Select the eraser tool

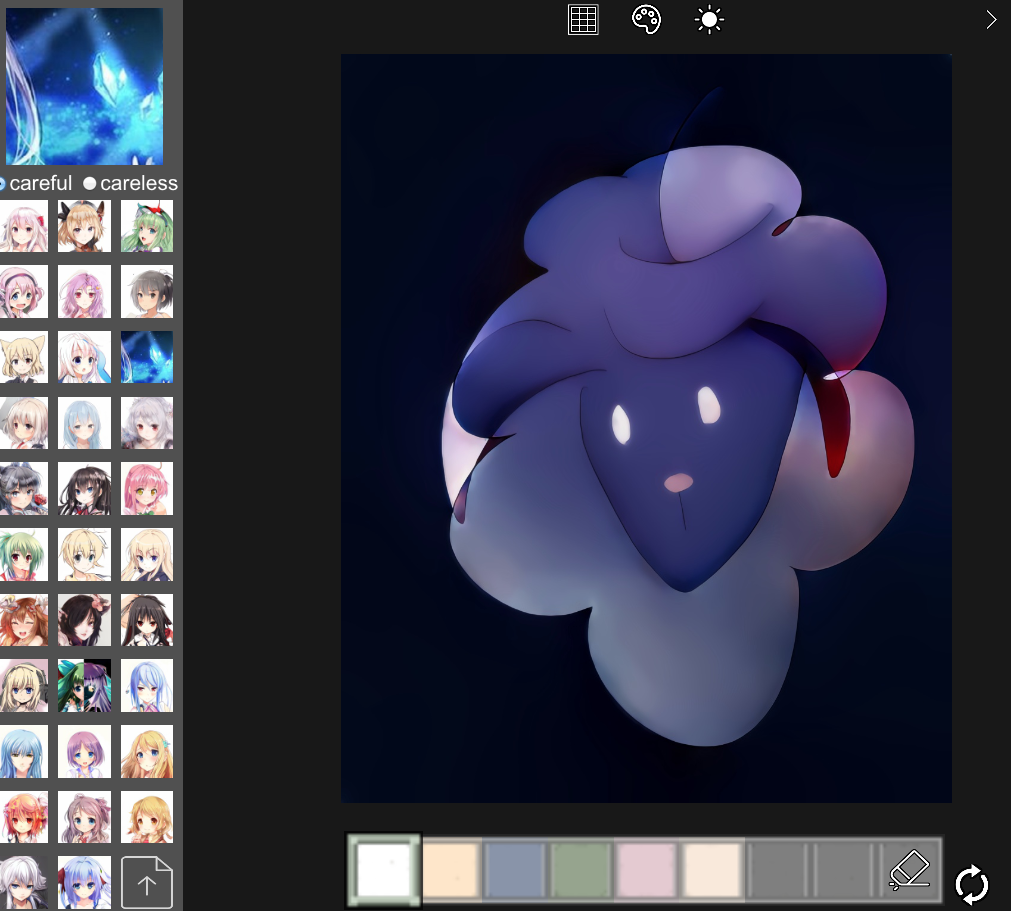point(910,869)
